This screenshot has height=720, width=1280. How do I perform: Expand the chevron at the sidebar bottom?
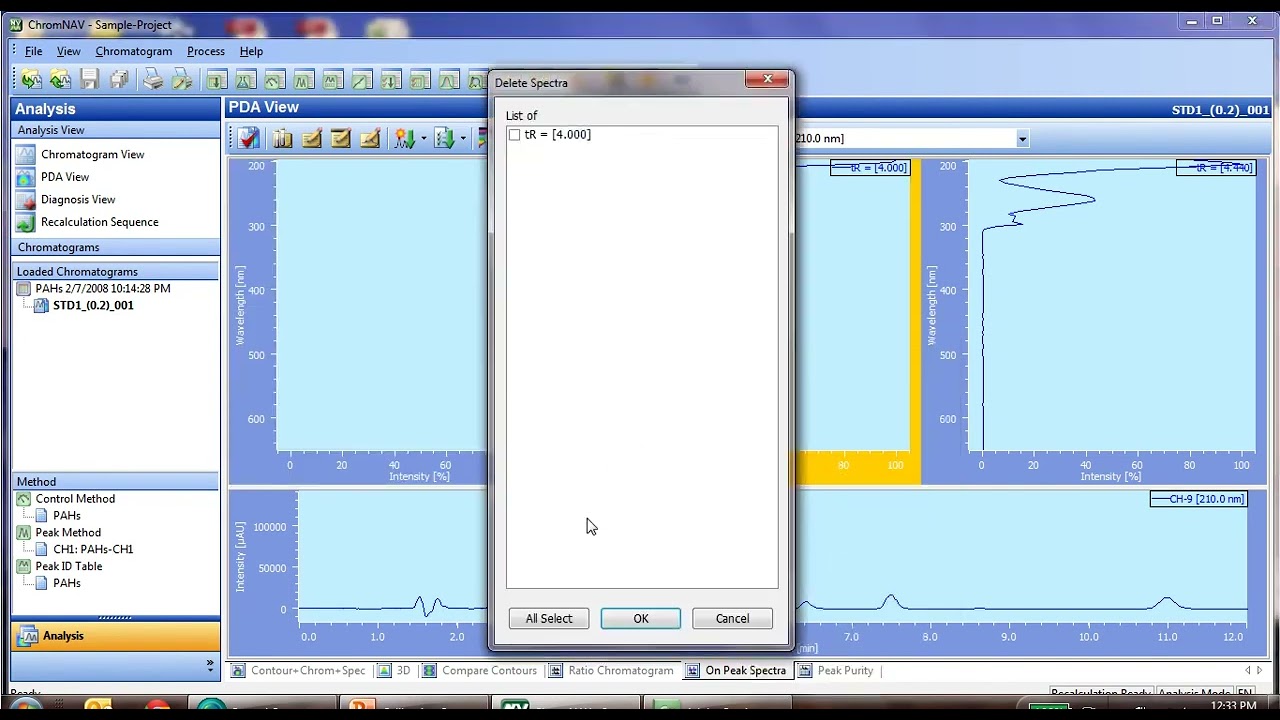point(210,664)
